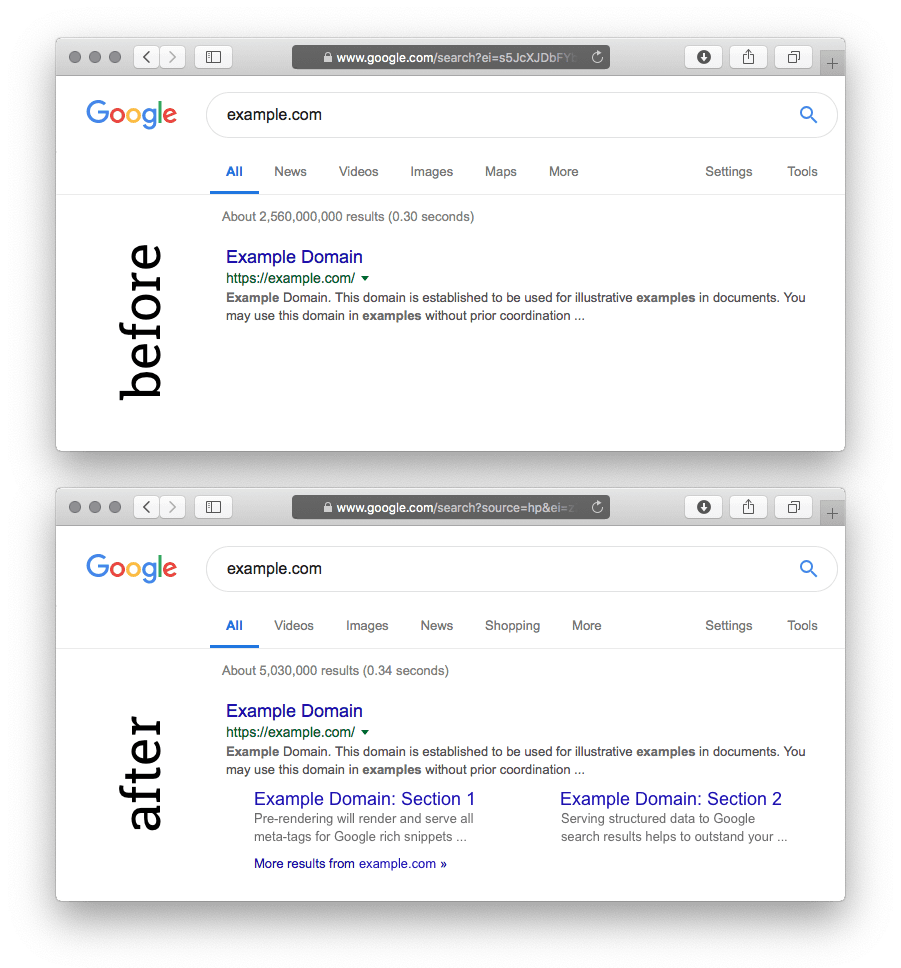Switch to the Shopping tab

[512, 625]
